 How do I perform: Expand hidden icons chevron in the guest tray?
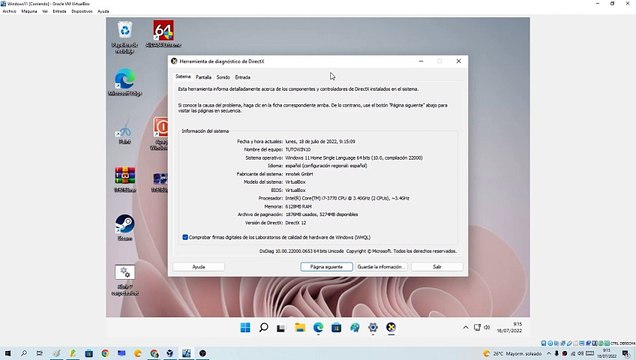[x=466, y=328]
